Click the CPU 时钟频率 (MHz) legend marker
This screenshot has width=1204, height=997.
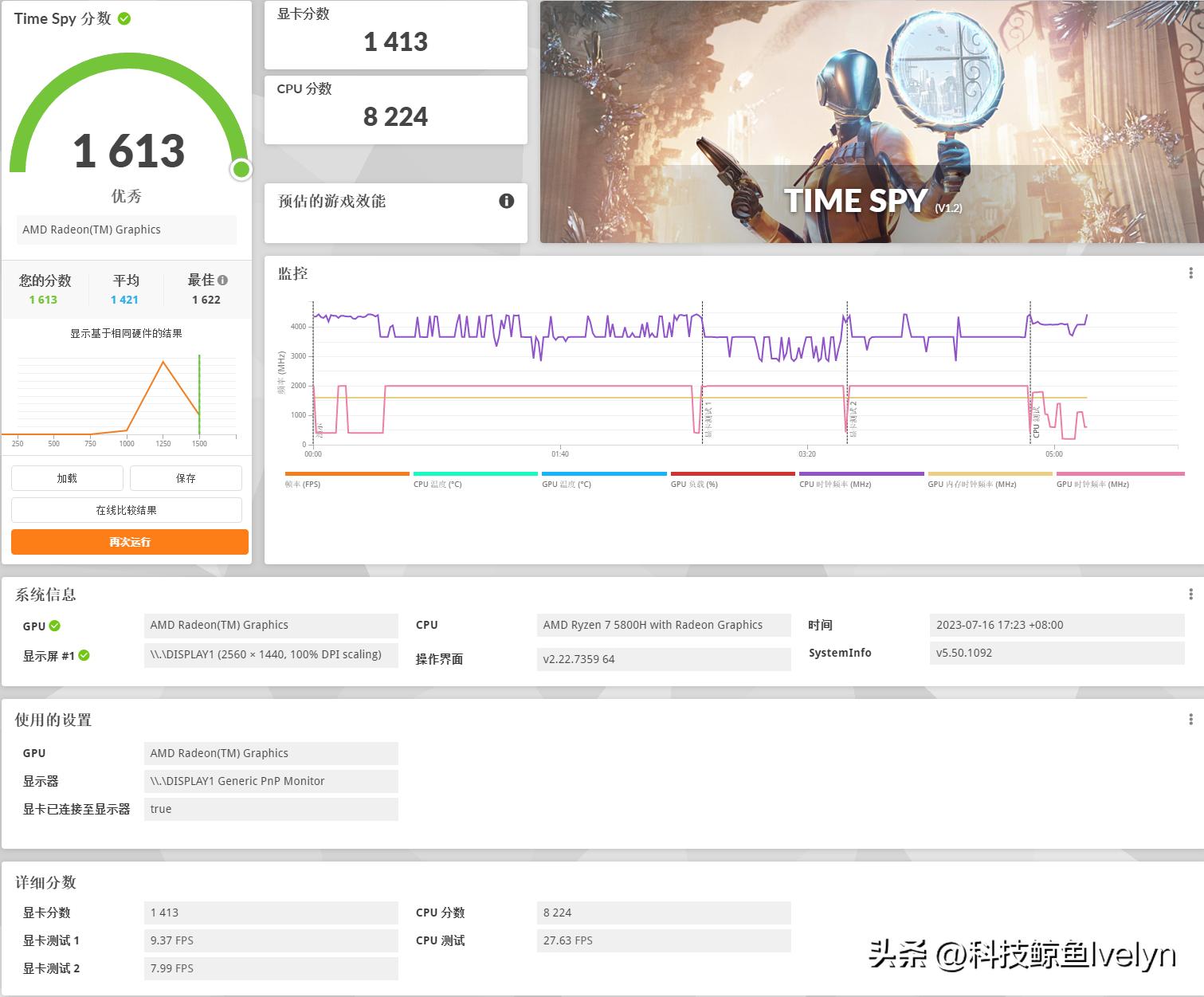(861, 473)
